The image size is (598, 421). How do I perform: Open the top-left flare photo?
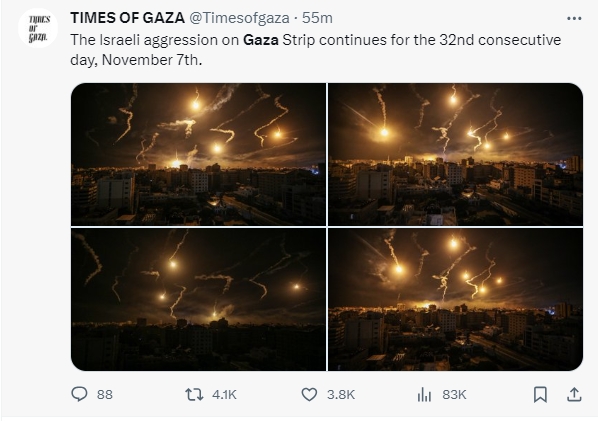(x=198, y=154)
